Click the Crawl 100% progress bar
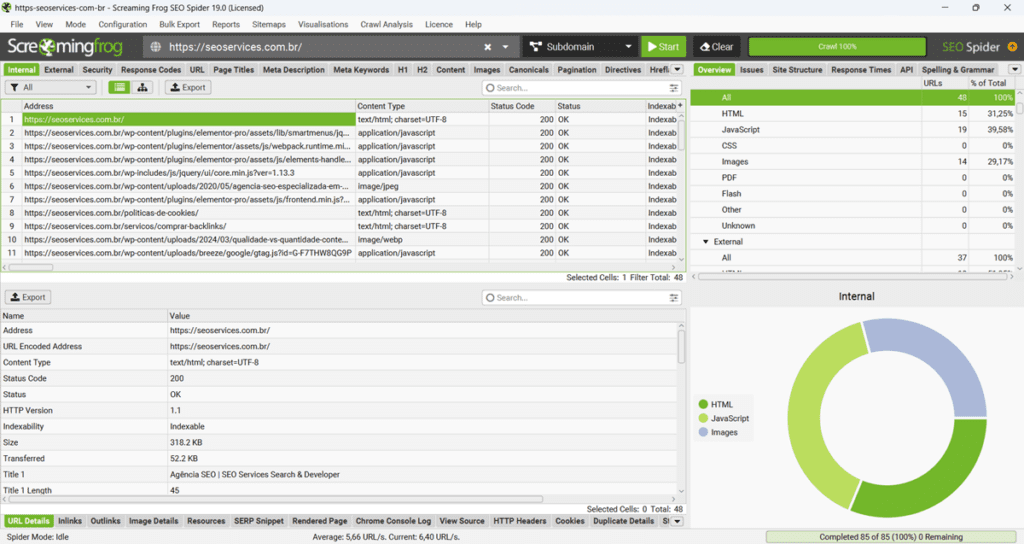 [x=837, y=47]
